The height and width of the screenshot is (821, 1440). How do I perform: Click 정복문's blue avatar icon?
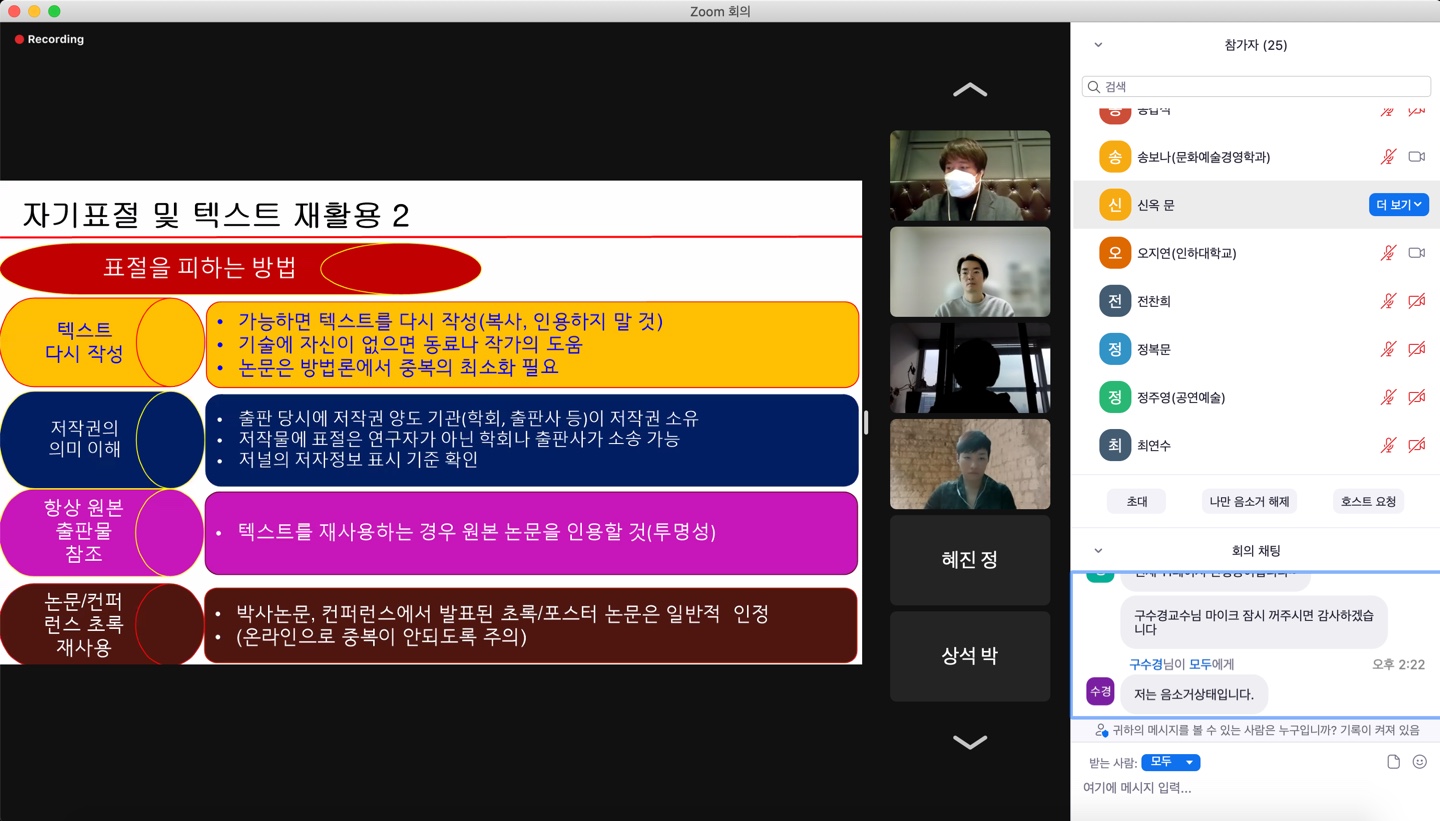[1115, 349]
